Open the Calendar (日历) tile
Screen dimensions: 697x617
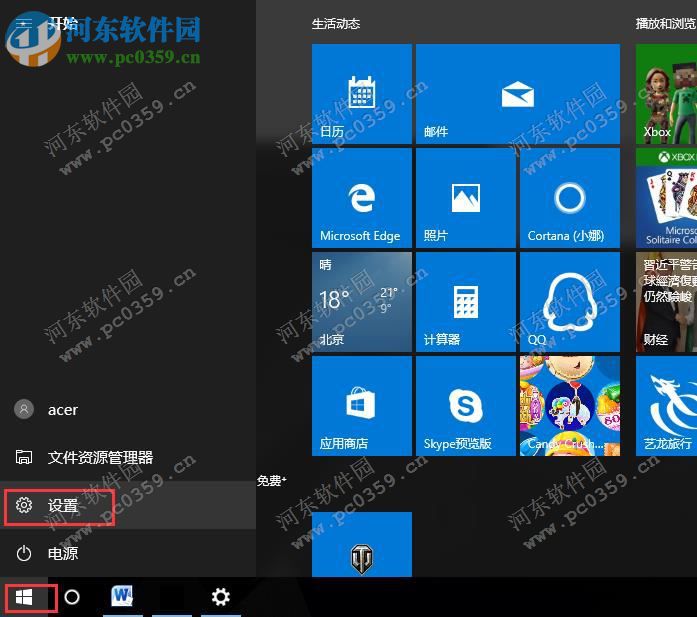tap(362, 94)
